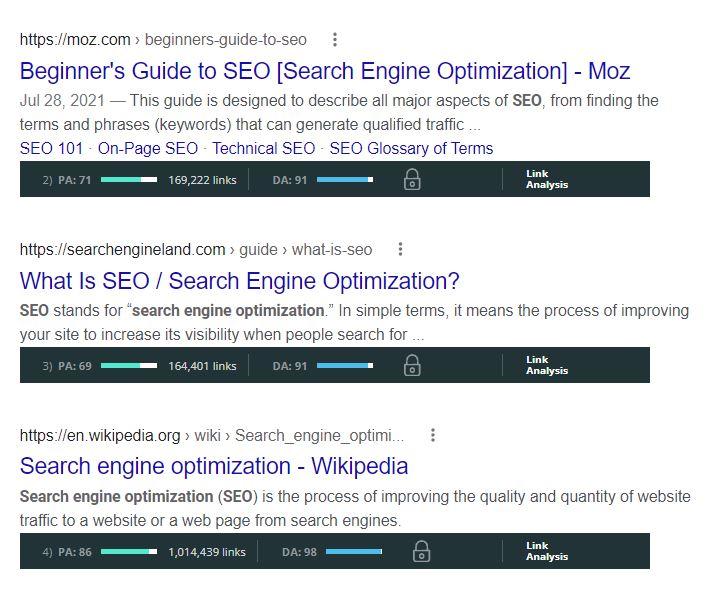Follow the 'On-Page SEO' sitelink
Image resolution: width=720 pixels, height=592 pixels.
tap(148, 148)
